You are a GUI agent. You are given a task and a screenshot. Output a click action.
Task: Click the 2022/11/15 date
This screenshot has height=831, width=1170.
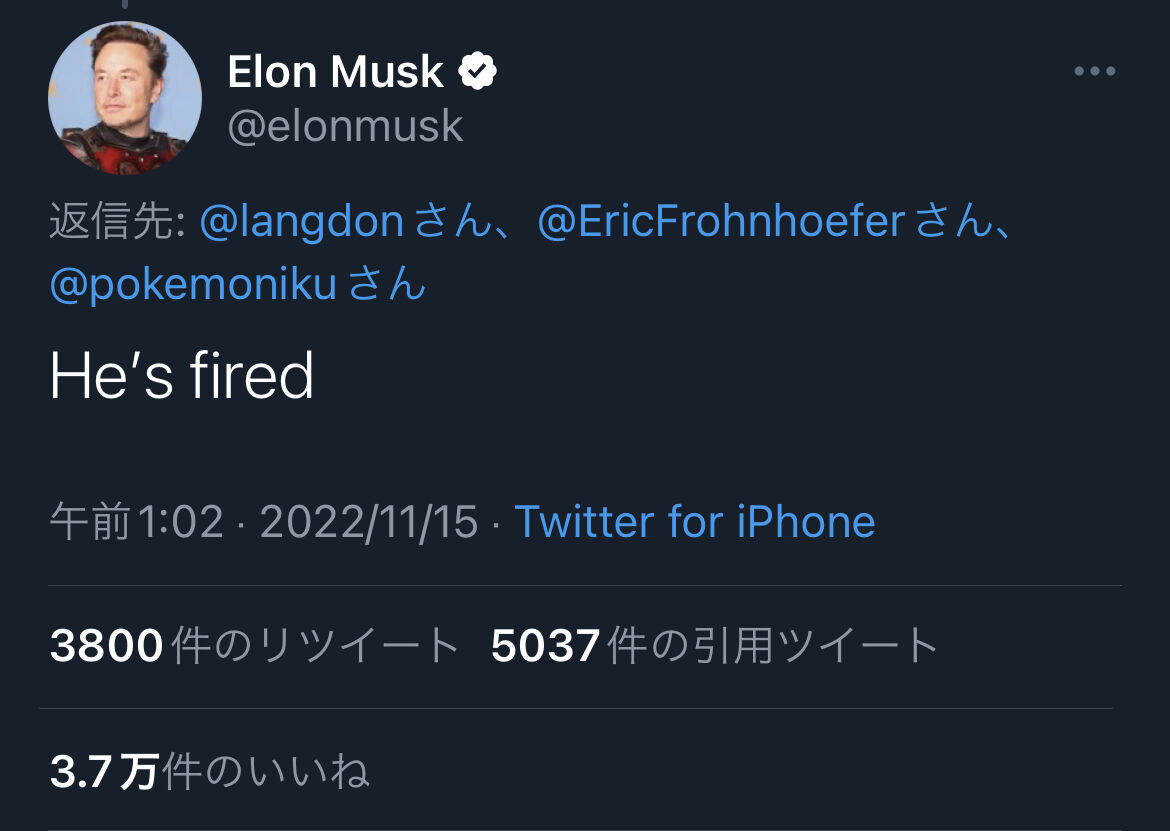coord(369,522)
